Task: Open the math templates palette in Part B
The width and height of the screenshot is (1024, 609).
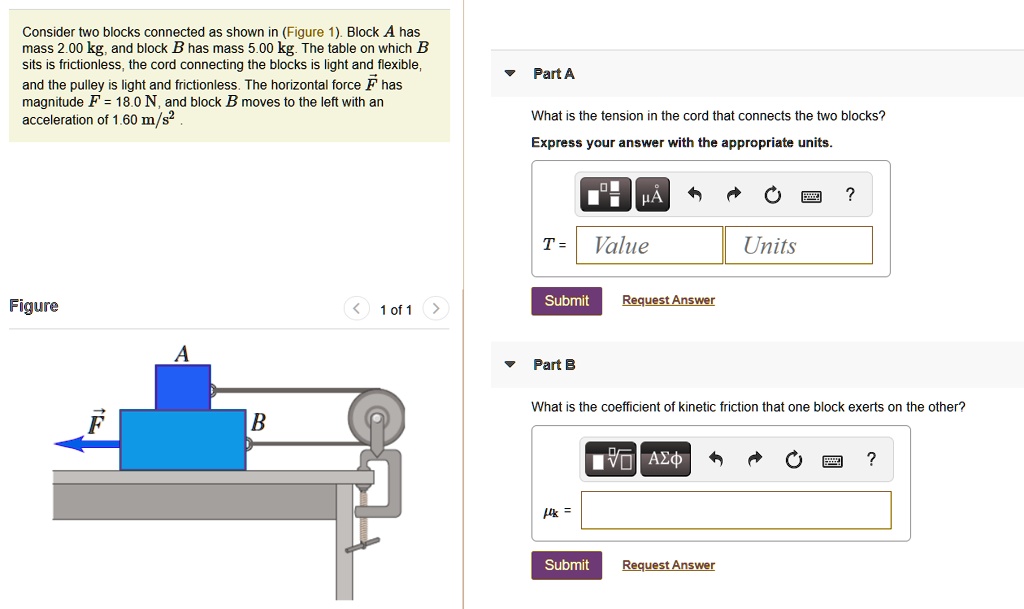Action: (x=611, y=459)
